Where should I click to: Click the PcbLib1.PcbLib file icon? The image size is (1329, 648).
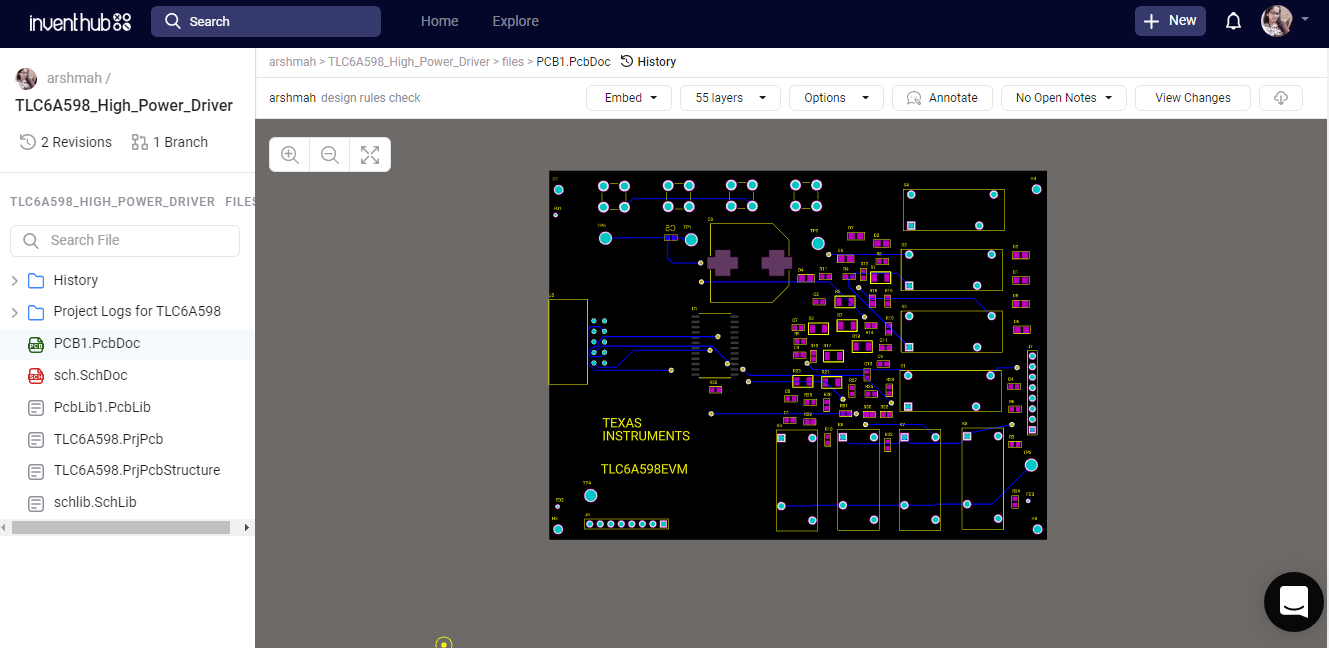point(36,408)
